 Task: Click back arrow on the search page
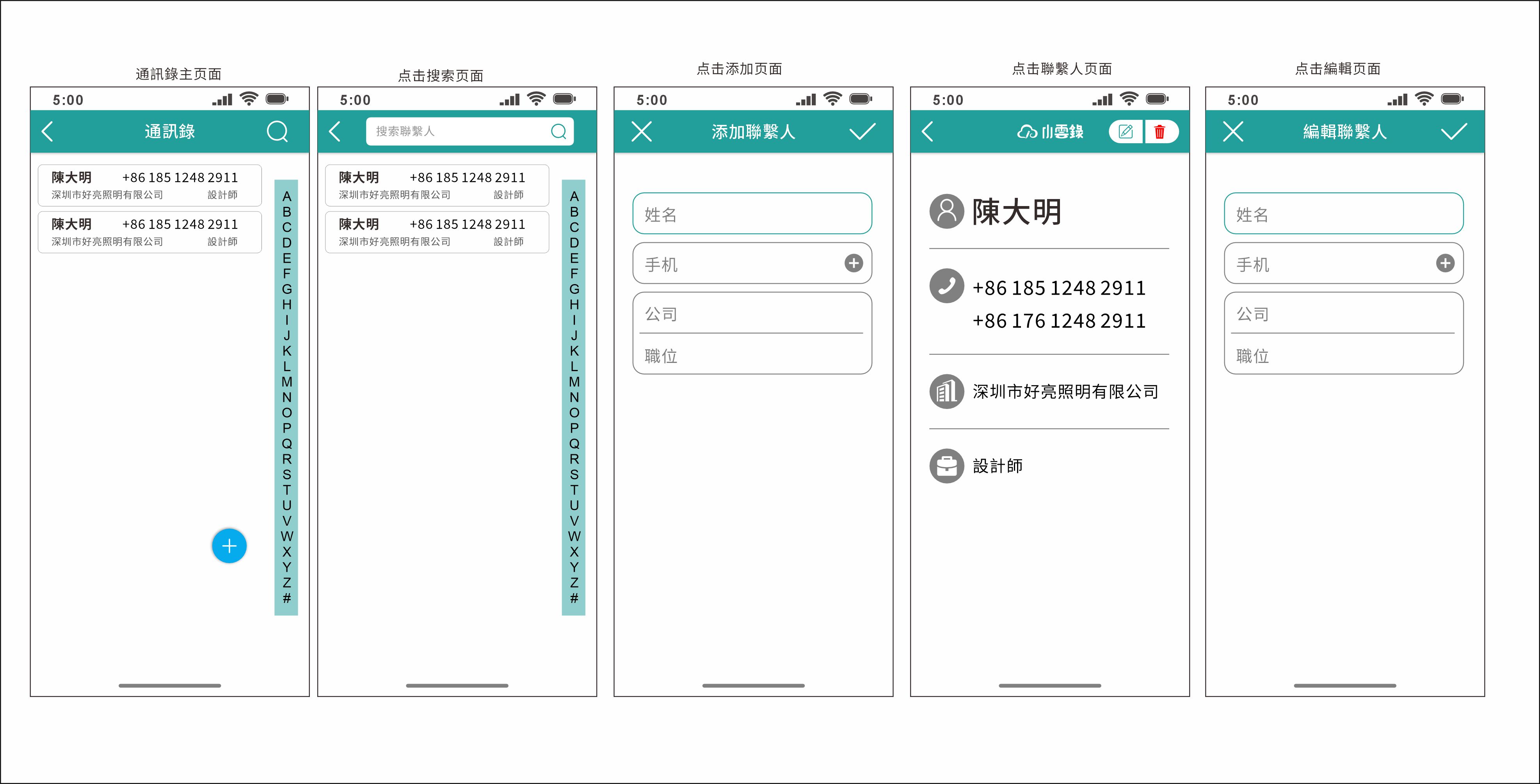[x=335, y=132]
